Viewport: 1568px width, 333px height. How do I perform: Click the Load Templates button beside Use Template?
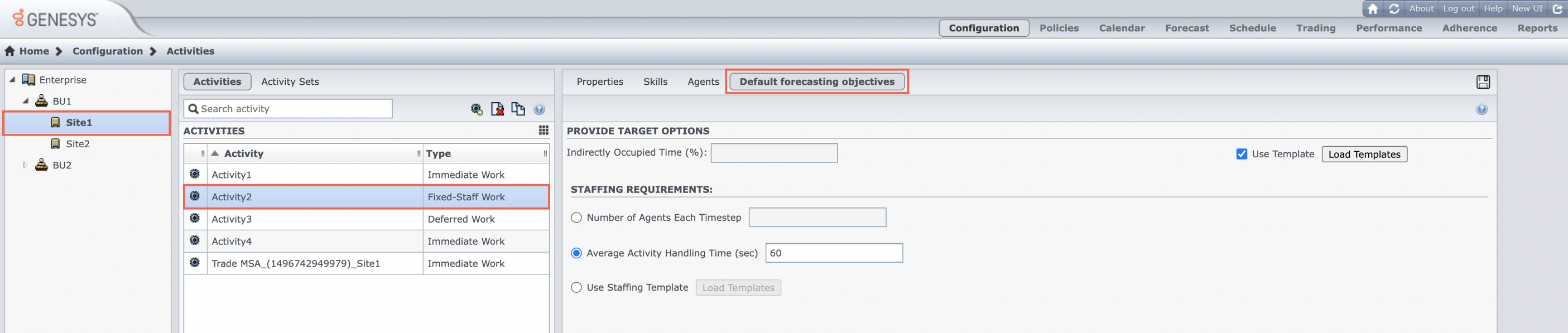[x=1364, y=154]
